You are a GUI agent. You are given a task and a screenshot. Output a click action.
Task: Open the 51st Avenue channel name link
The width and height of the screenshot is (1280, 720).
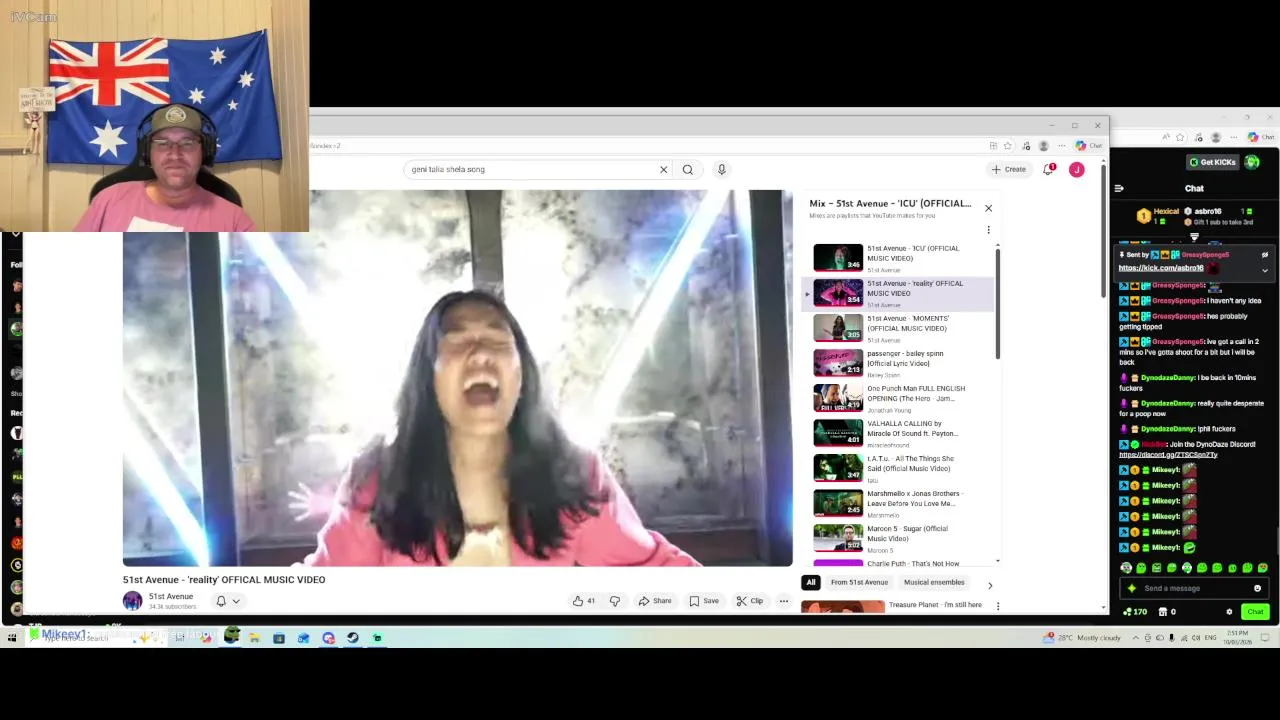(171, 596)
